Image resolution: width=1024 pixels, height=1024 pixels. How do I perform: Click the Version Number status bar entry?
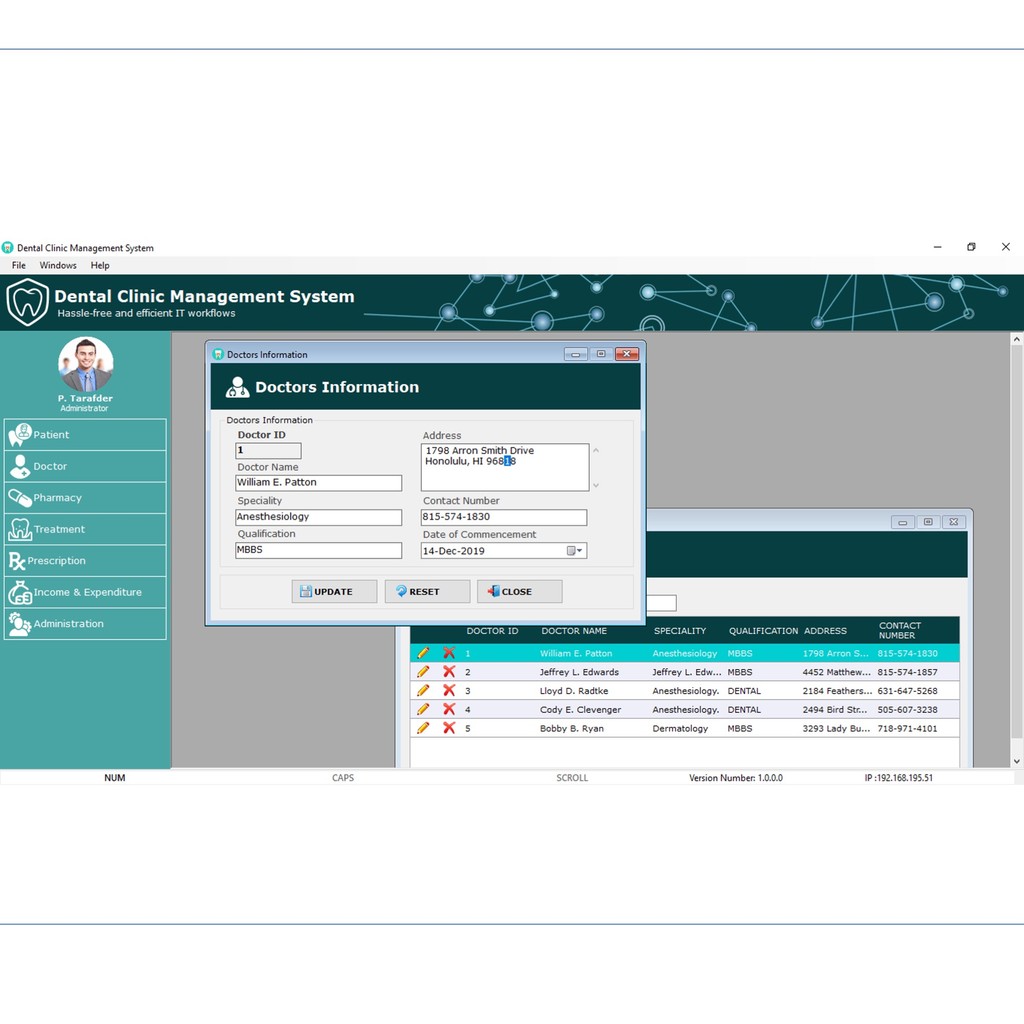pos(736,778)
